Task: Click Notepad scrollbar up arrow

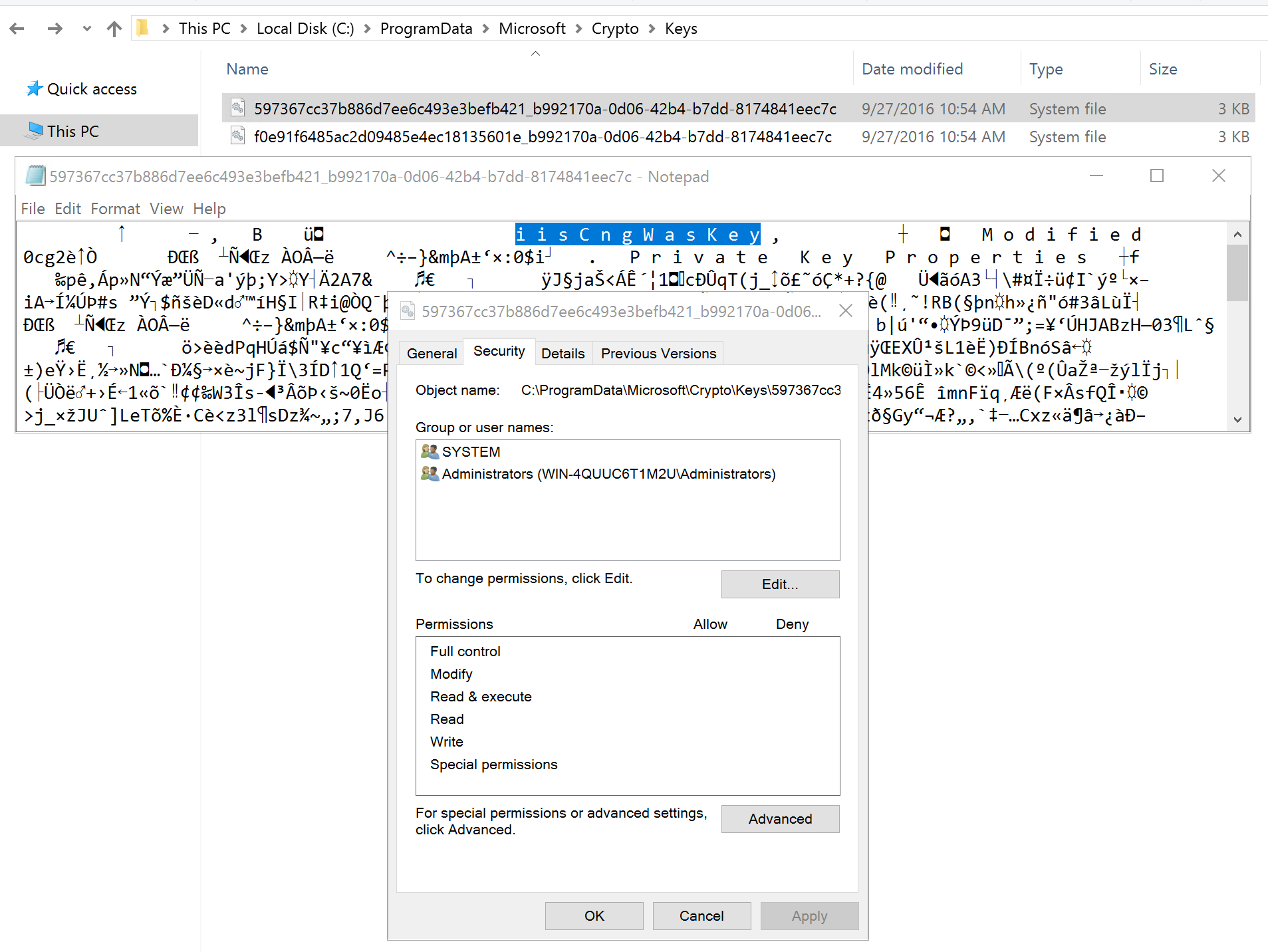Action: (x=1237, y=234)
